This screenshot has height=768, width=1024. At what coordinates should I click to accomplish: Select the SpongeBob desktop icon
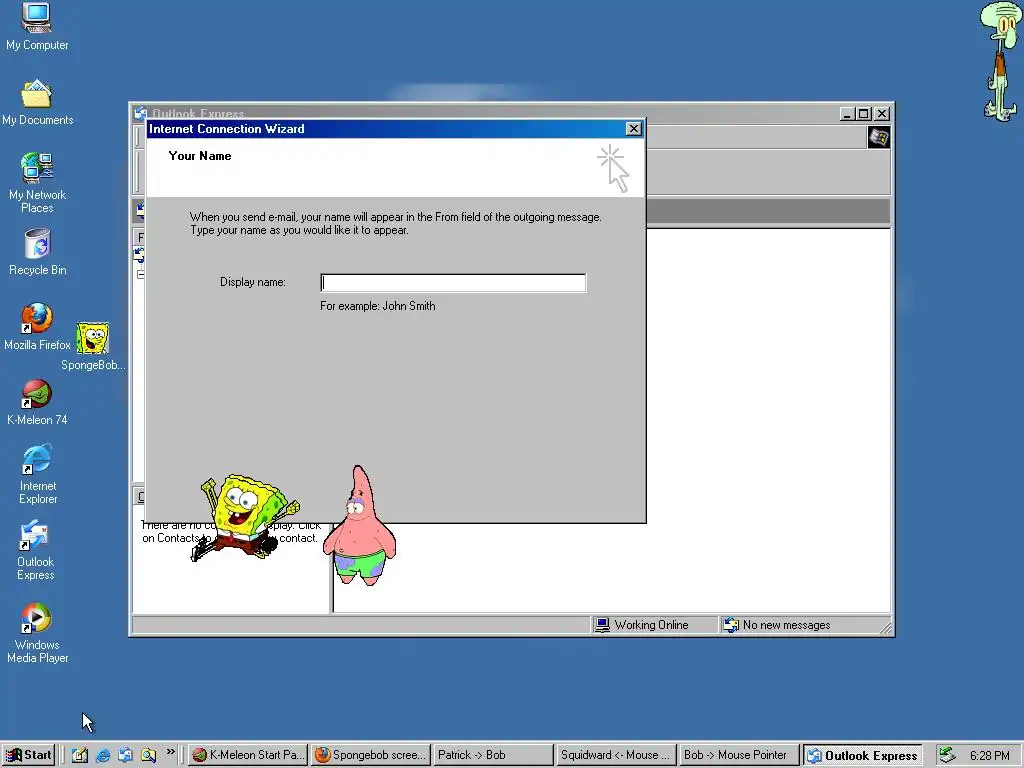[93, 346]
